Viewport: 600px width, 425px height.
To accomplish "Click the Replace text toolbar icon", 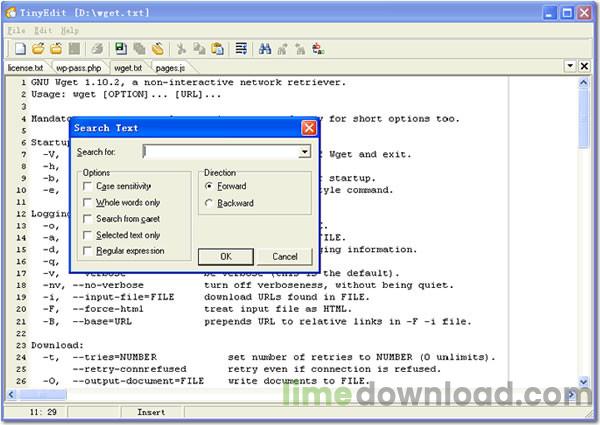I will [318, 49].
